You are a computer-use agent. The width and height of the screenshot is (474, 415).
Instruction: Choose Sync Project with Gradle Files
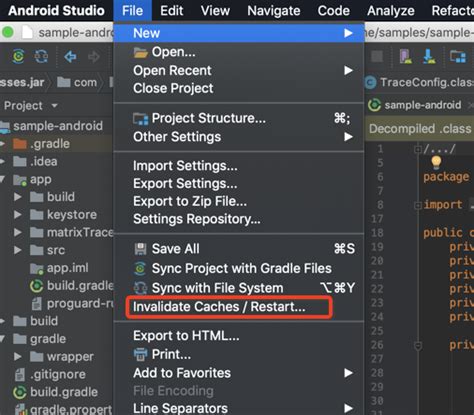tap(239, 268)
